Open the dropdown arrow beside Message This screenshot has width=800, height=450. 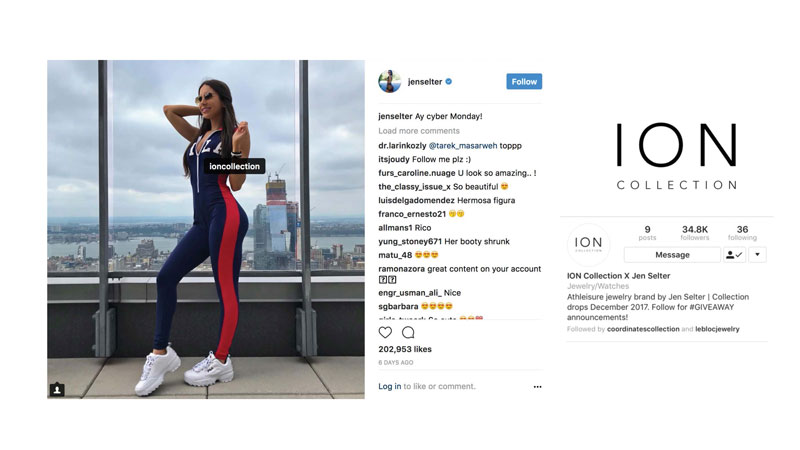click(x=757, y=255)
